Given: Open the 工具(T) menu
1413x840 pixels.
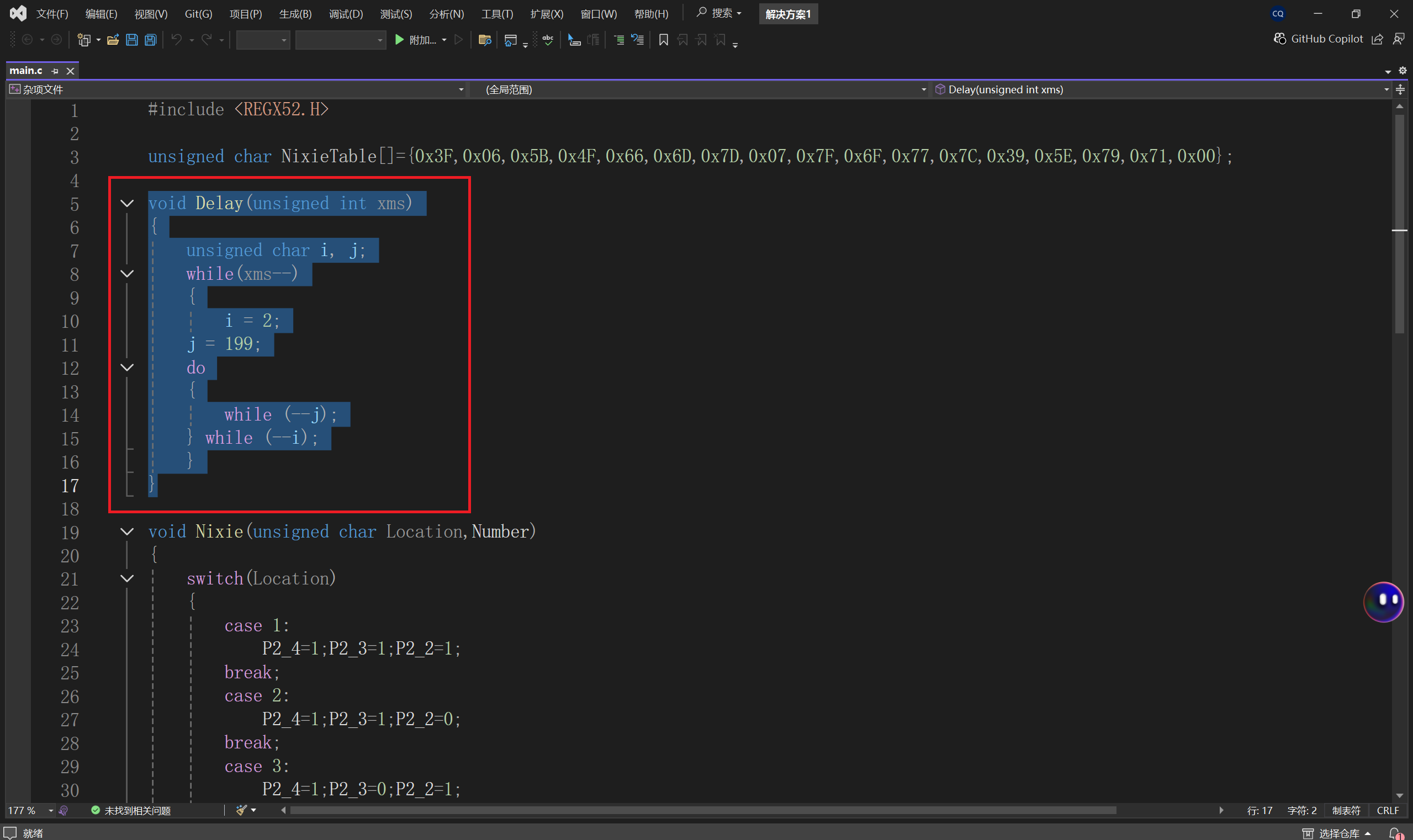Looking at the screenshot, I should [496, 14].
